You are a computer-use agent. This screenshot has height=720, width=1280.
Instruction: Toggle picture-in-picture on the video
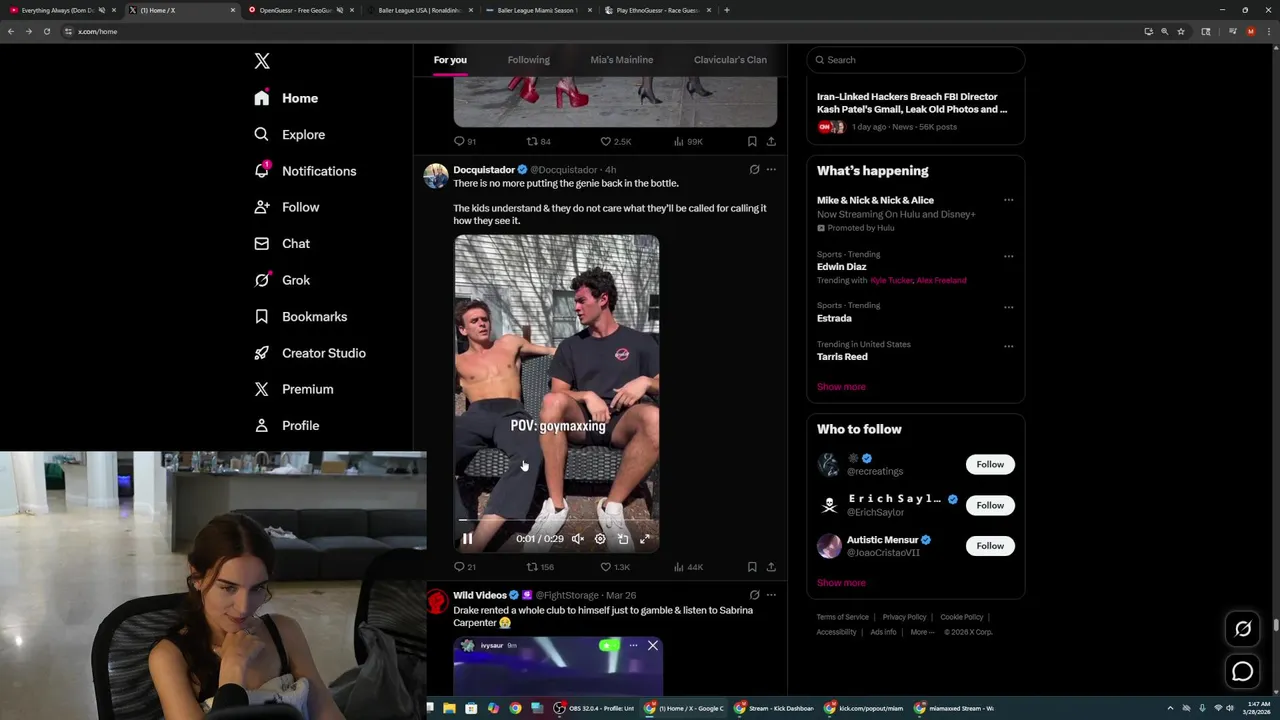pos(623,539)
